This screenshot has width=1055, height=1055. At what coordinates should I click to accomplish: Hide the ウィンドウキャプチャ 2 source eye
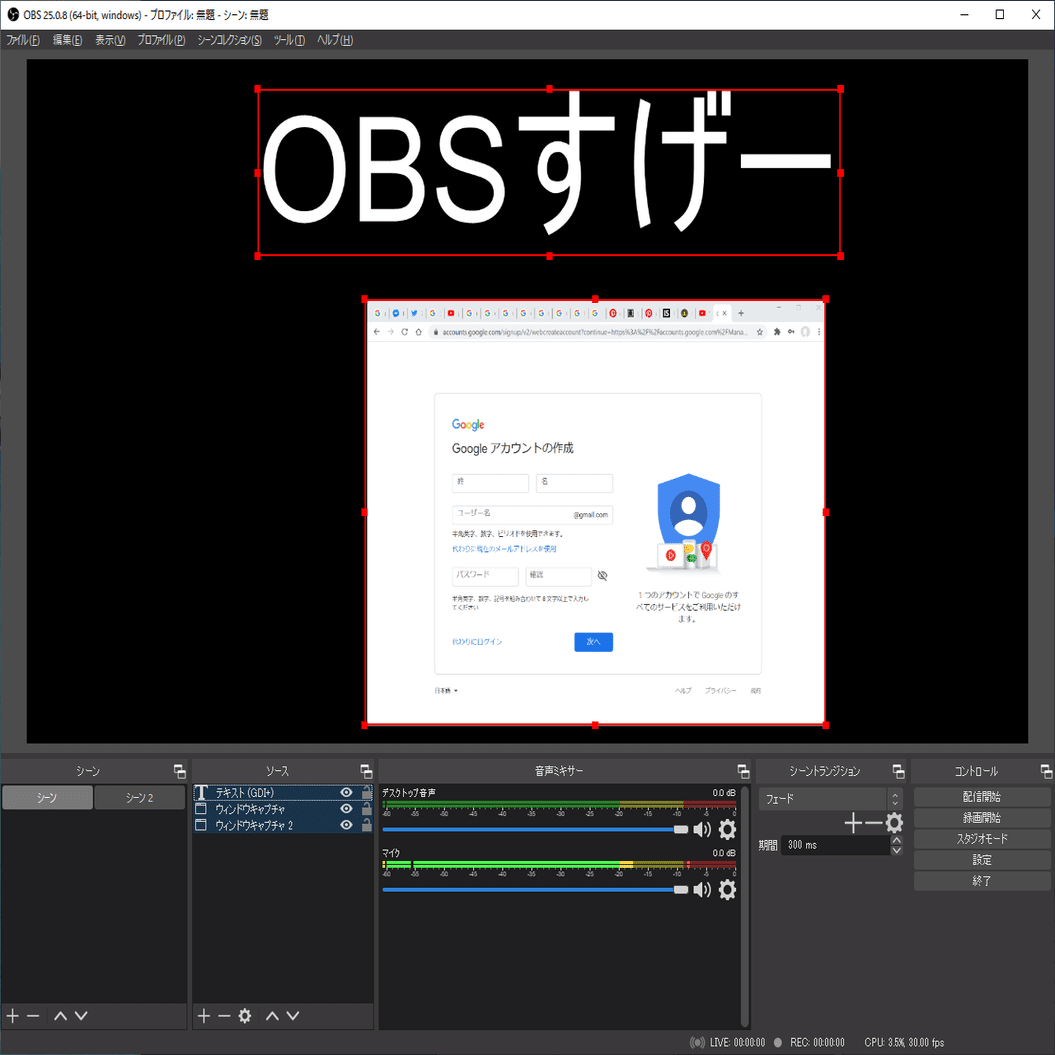[x=347, y=825]
